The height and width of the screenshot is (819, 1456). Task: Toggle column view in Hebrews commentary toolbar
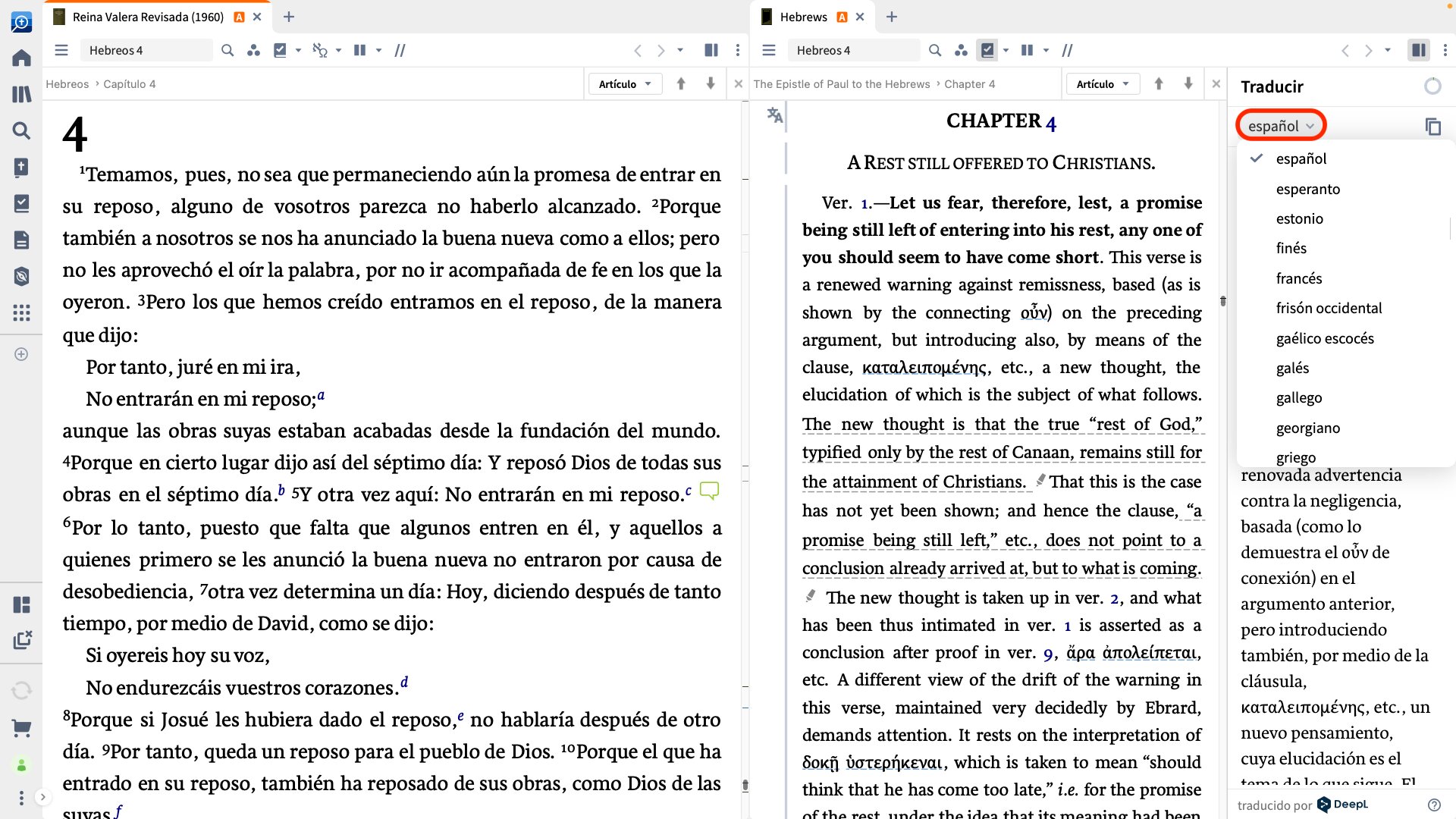[x=1027, y=50]
